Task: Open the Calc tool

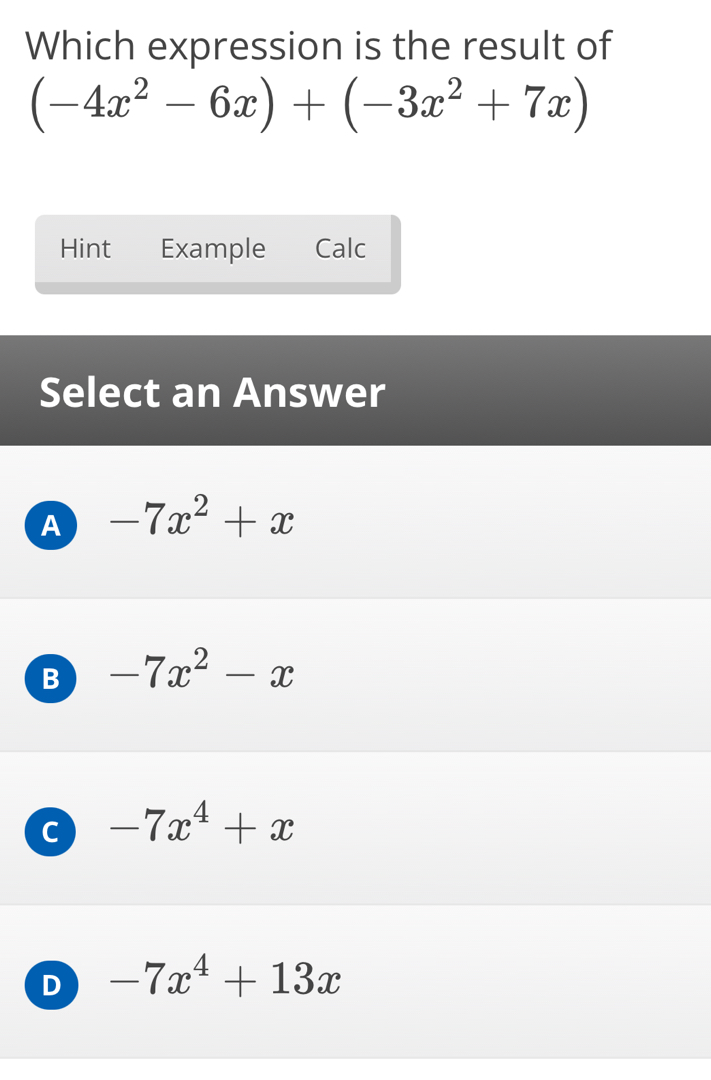Action: pyautogui.click(x=342, y=248)
